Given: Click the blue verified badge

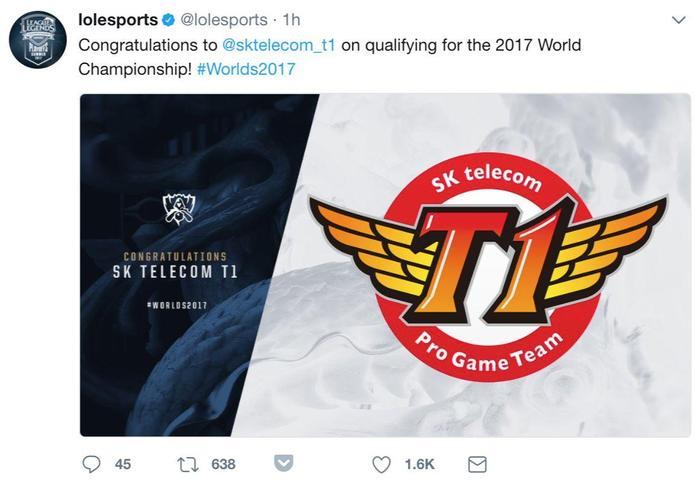Looking at the screenshot, I should [168, 20].
